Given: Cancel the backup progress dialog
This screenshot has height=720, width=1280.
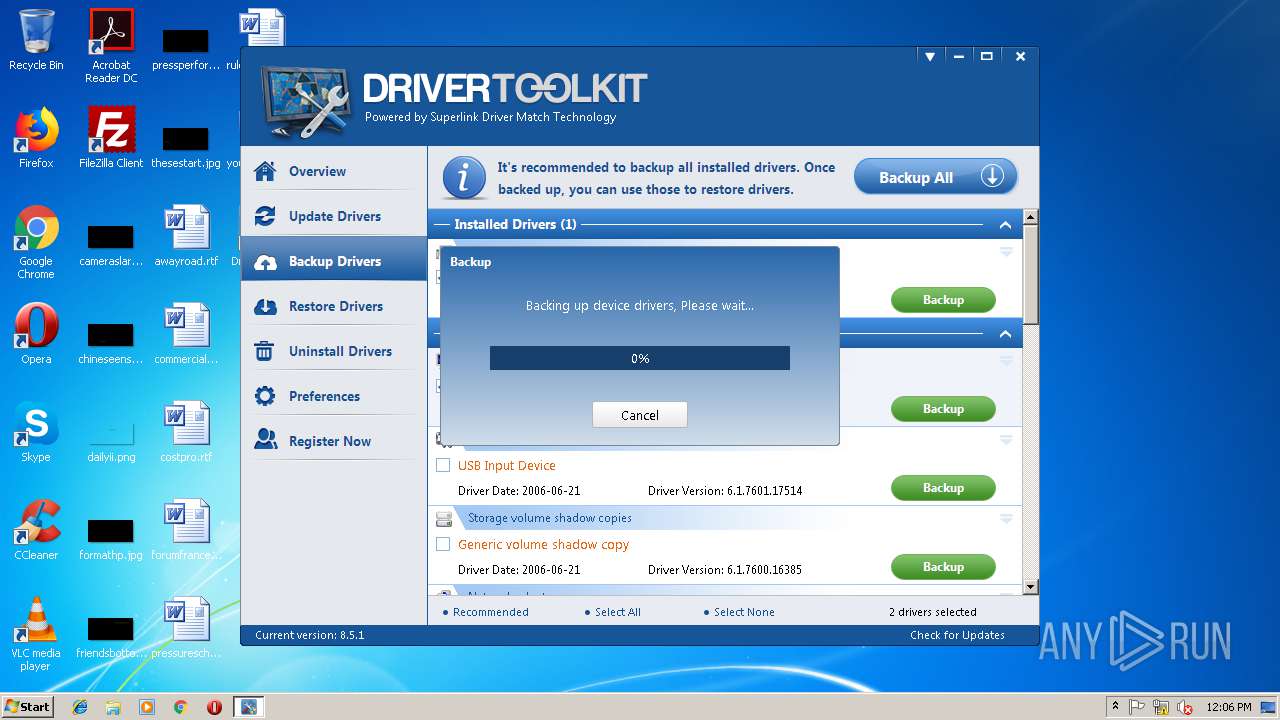Looking at the screenshot, I should point(639,415).
